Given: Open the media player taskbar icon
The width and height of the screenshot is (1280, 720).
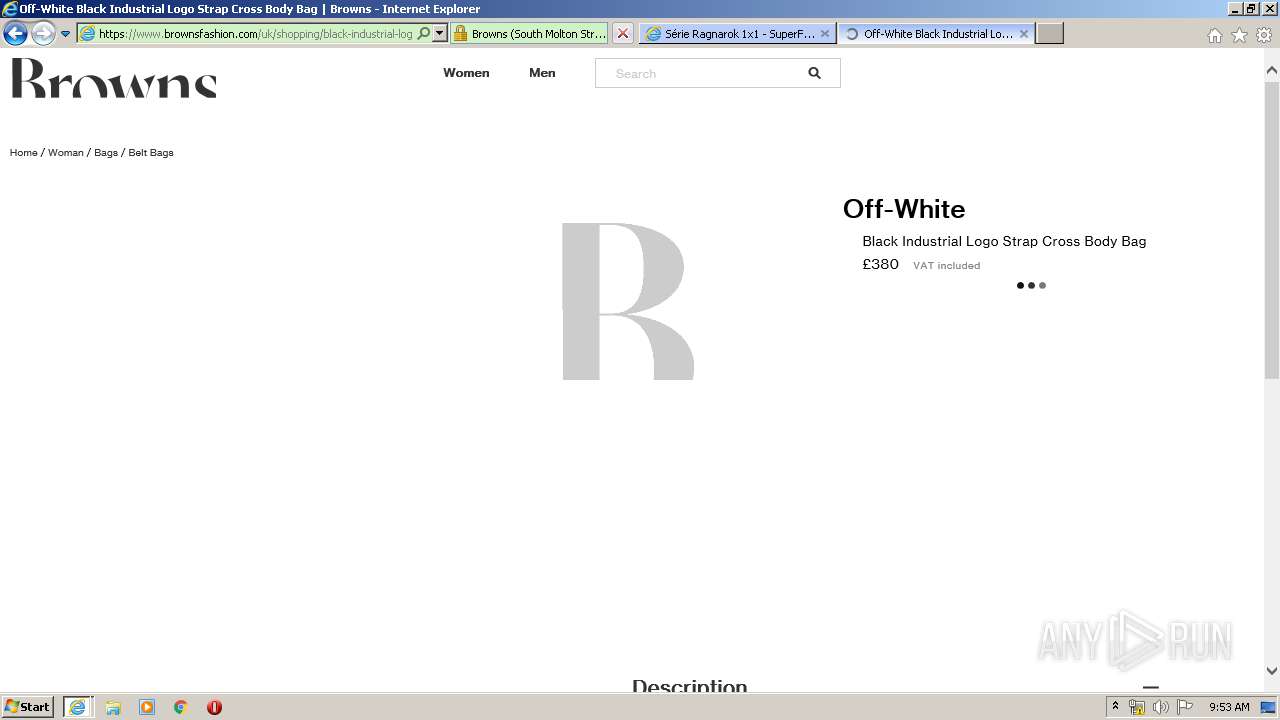Looking at the screenshot, I should [x=147, y=707].
